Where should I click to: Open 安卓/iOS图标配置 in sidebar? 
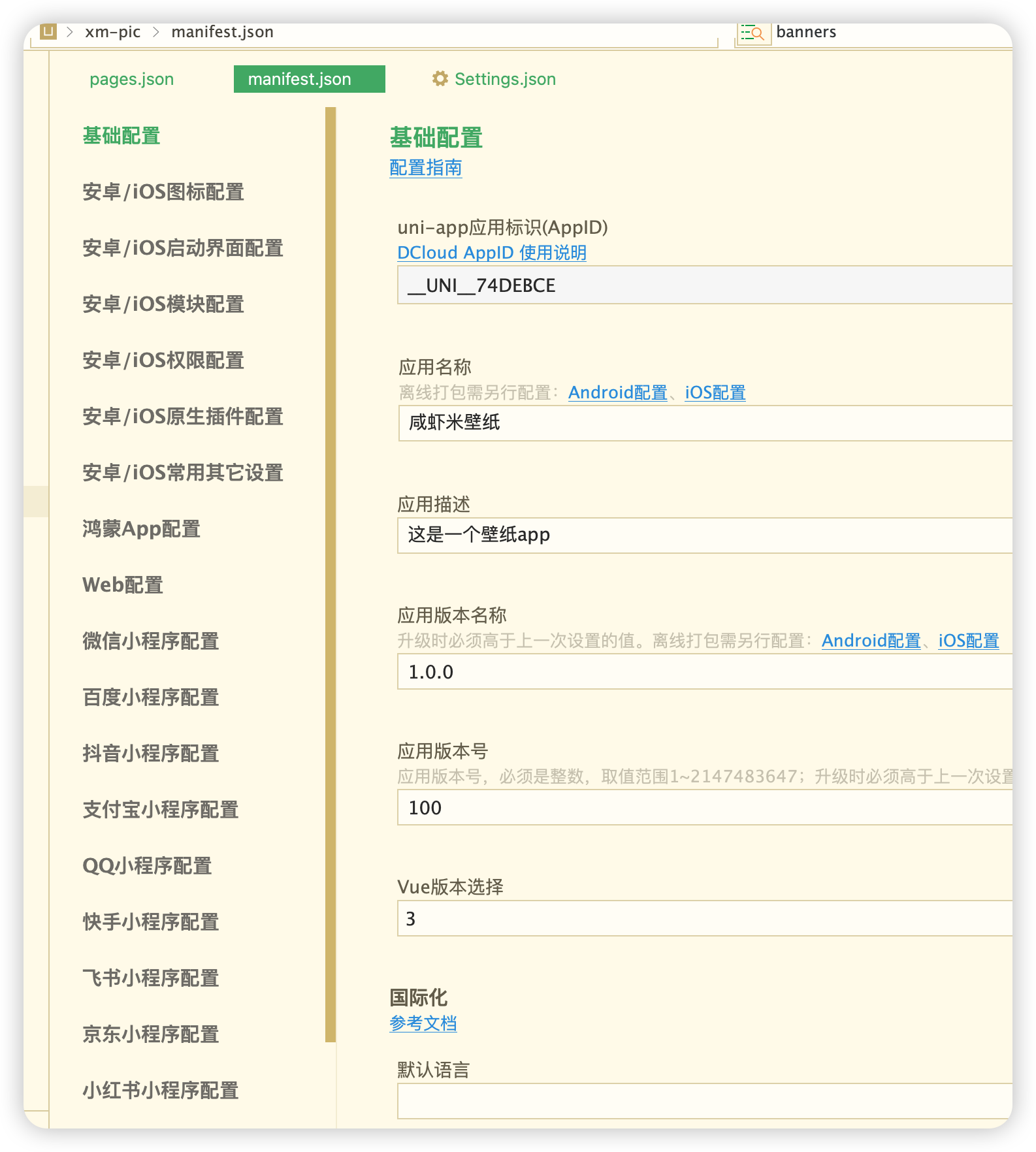(x=163, y=192)
